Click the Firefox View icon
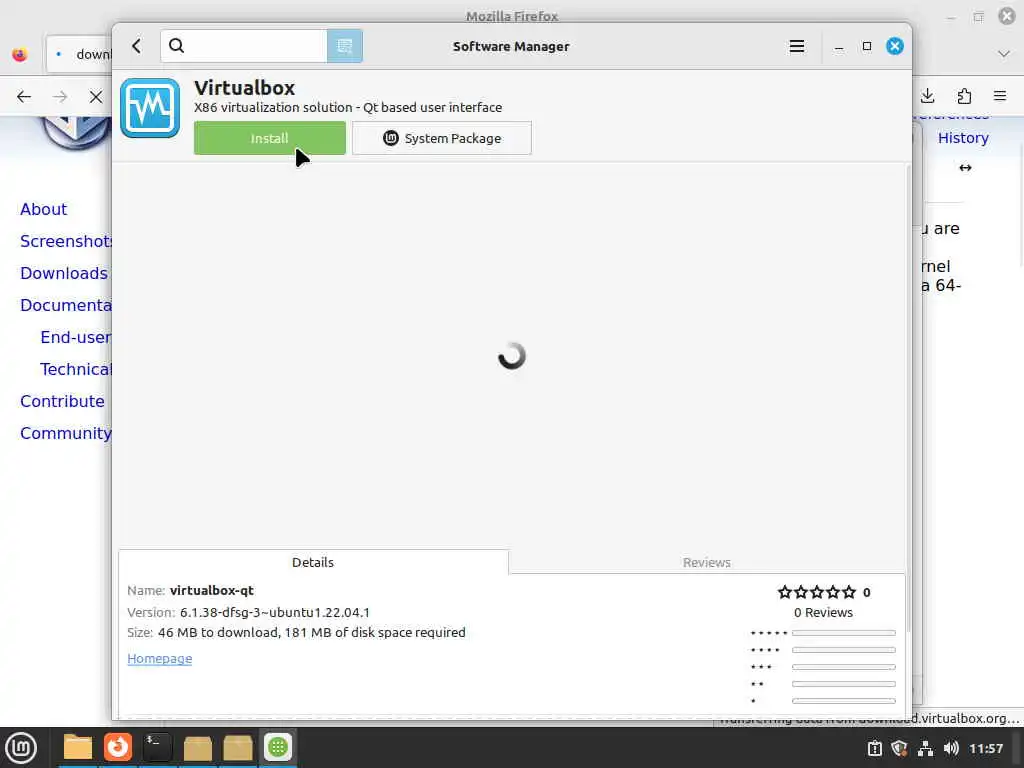The height and width of the screenshot is (768, 1024). 20,55
